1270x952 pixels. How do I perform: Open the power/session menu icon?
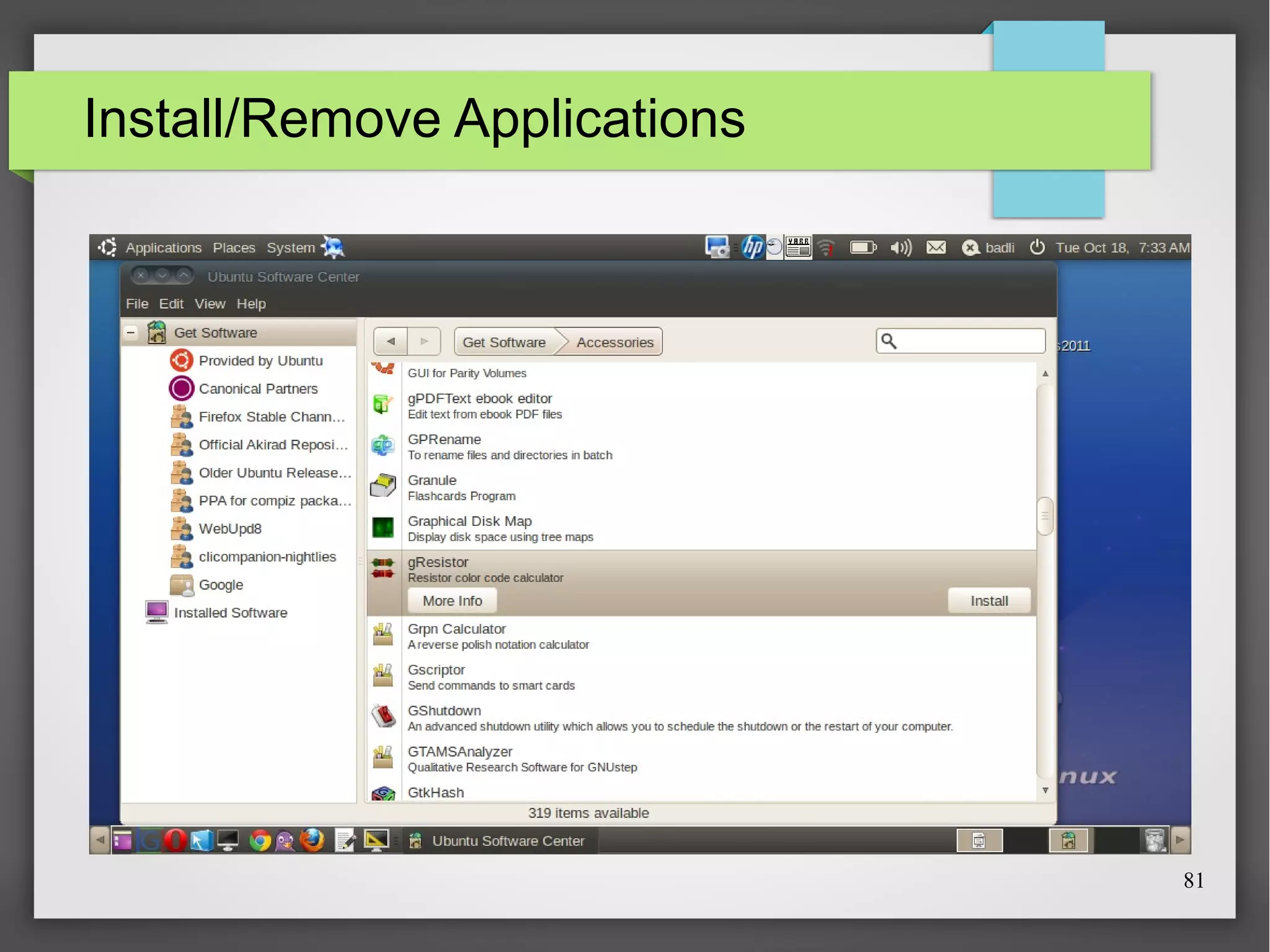pos(1037,247)
